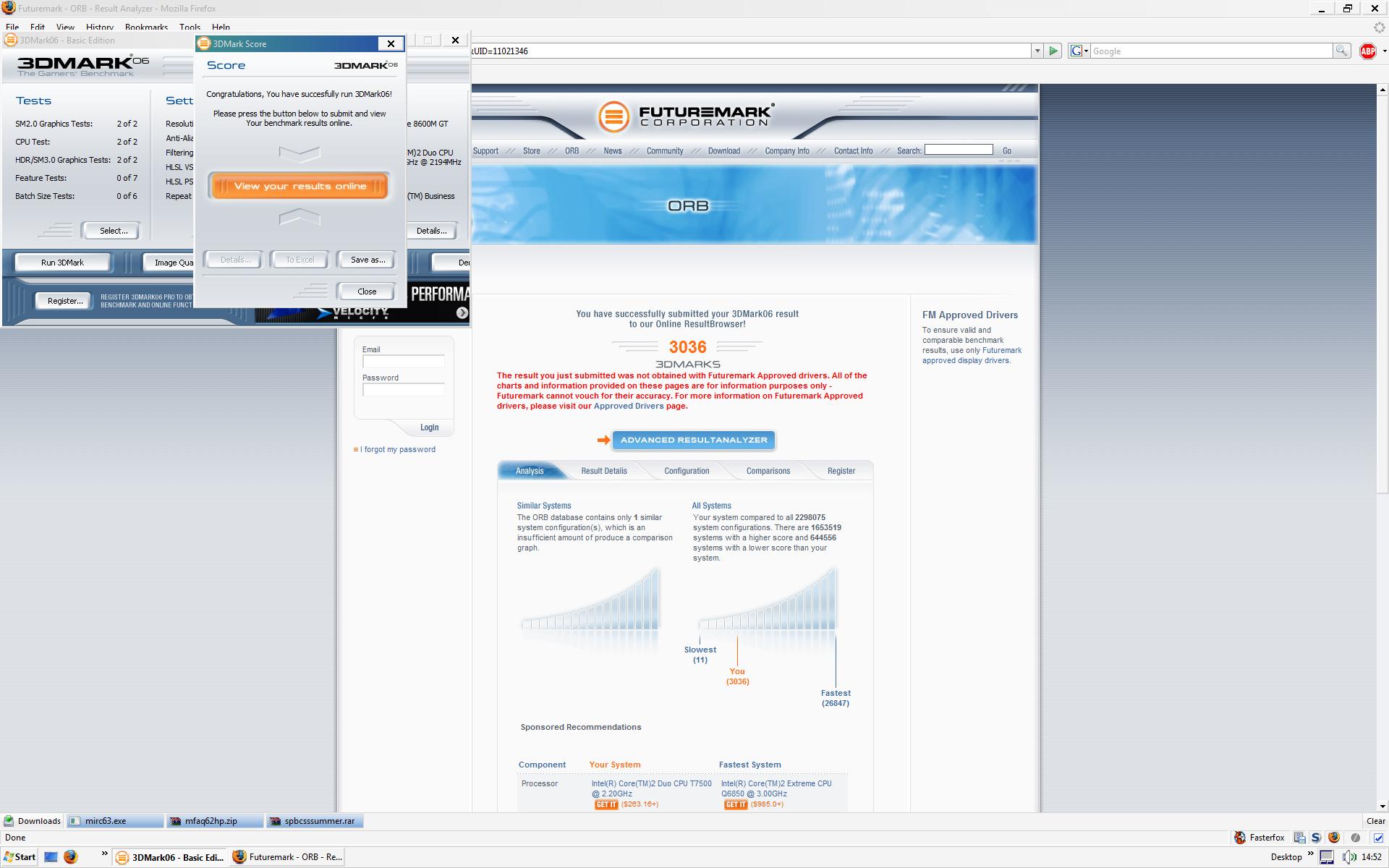
Task: Open the Adblock Plus dropdown arrow
Action: pyautogui.click(x=1383, y=51)
